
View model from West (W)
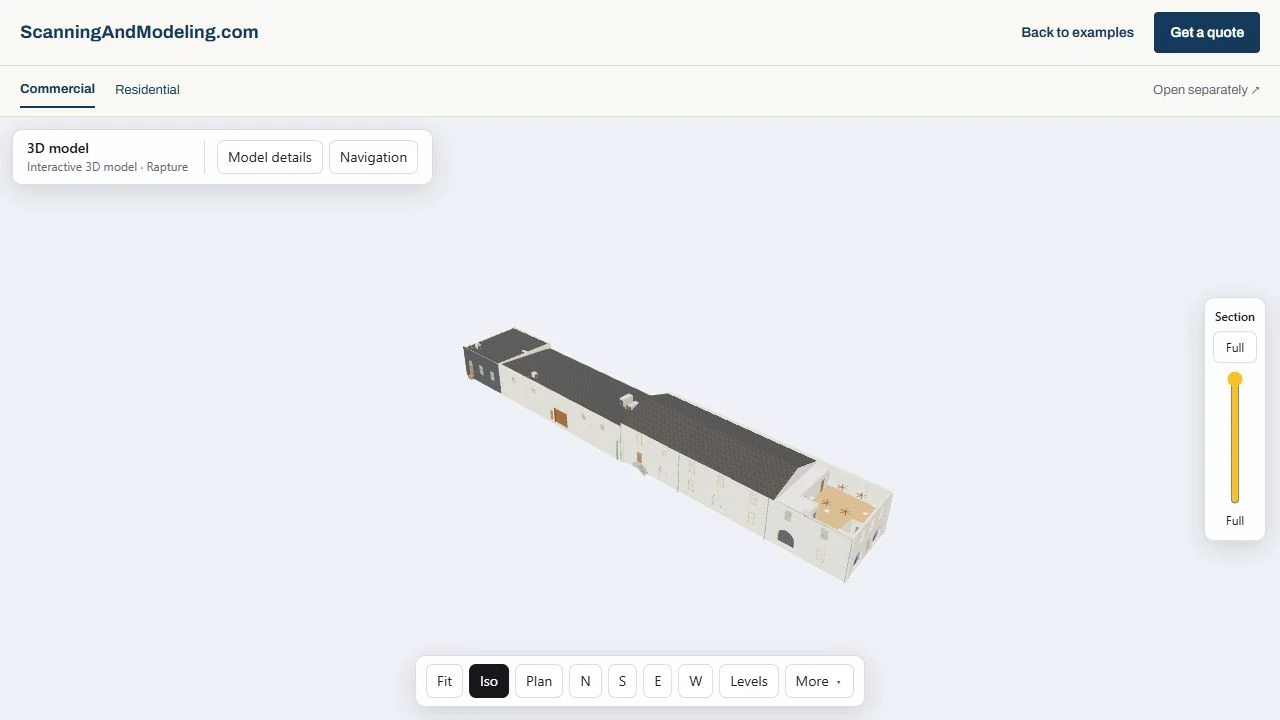click(x=695, y=681)
